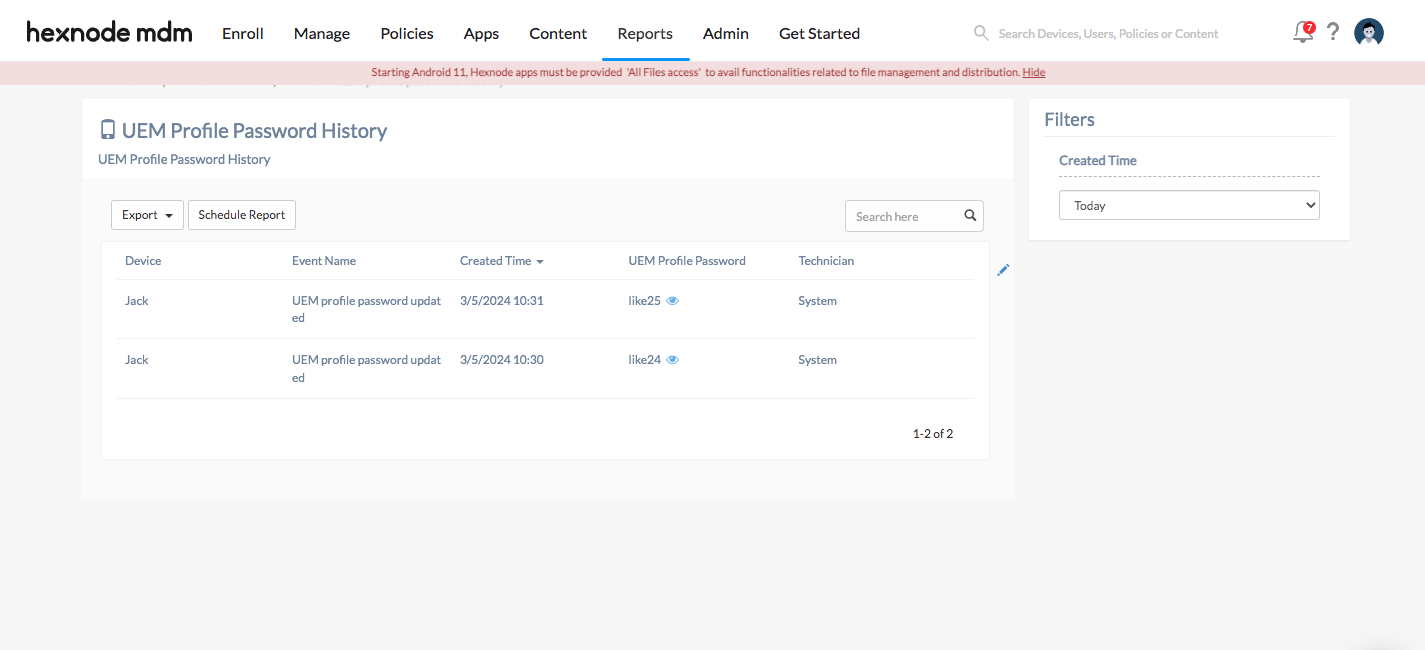Open the help question mark icon
Screen dimensions: 1425x650
tap(1333, 32)
